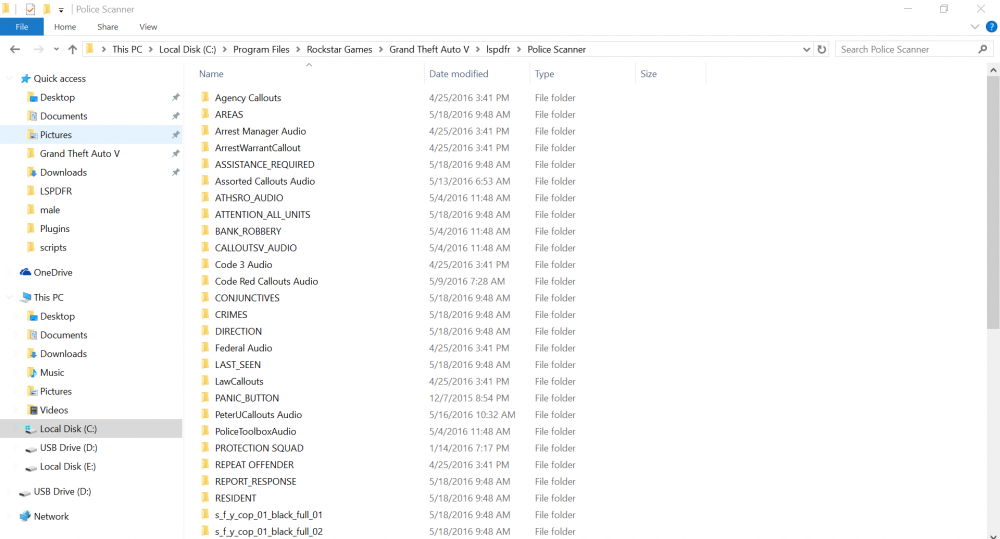The height and width of the screenshot is (539, 1000).
Task: Click PANIC_BUTTON folder icon
Action: (x=205, y=397)
